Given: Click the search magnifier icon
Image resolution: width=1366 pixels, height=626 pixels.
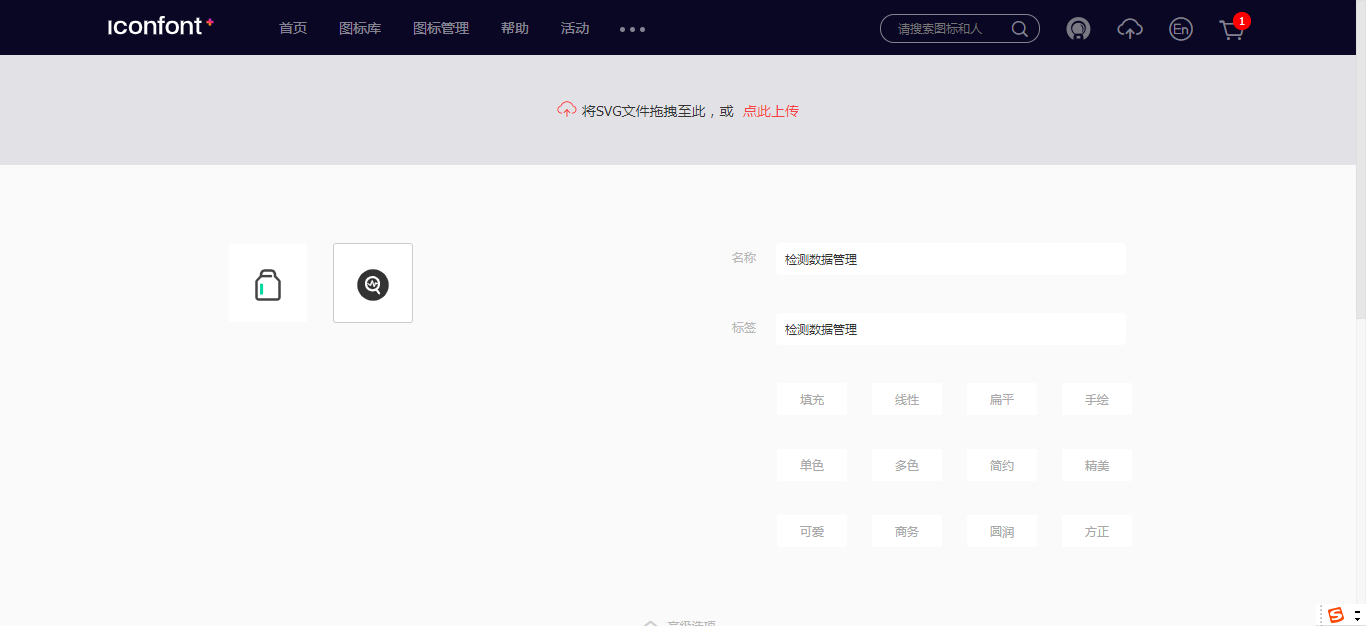Looking at the screenshot, I should (1019, 29).
